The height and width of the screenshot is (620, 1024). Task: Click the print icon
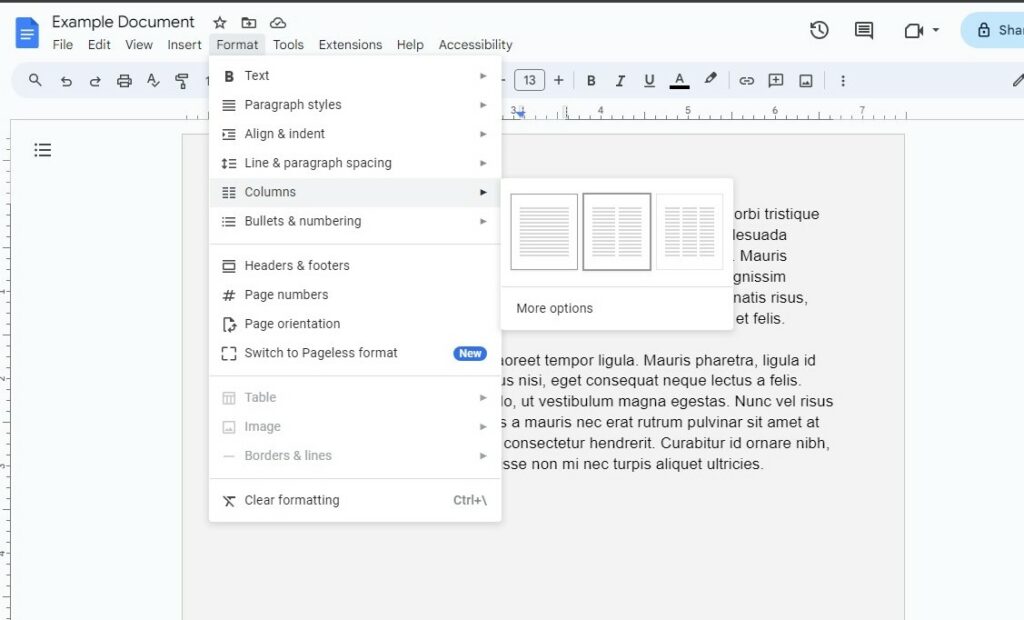click(x=124, y=80)
